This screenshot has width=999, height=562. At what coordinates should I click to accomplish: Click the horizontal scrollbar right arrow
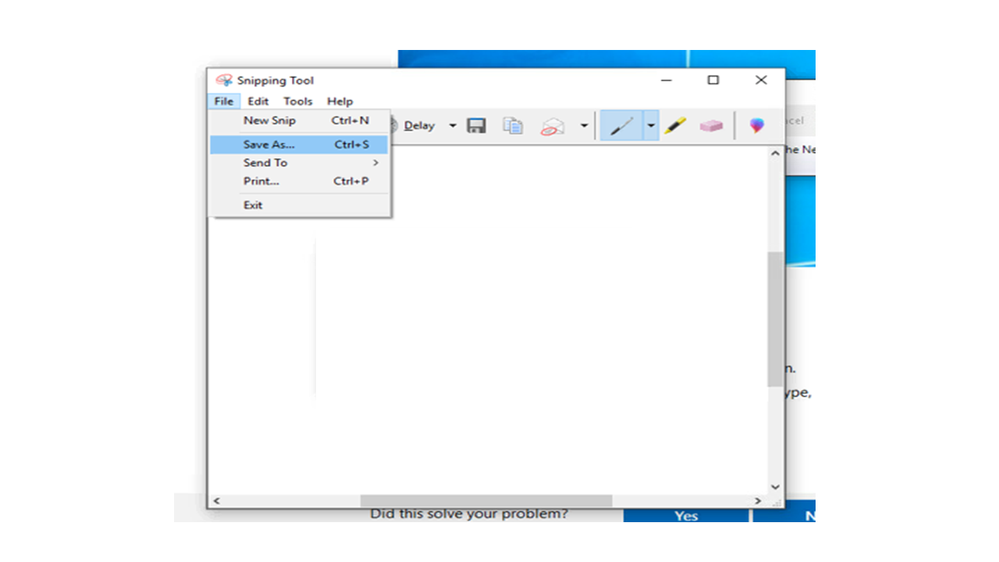pos(758,501)
